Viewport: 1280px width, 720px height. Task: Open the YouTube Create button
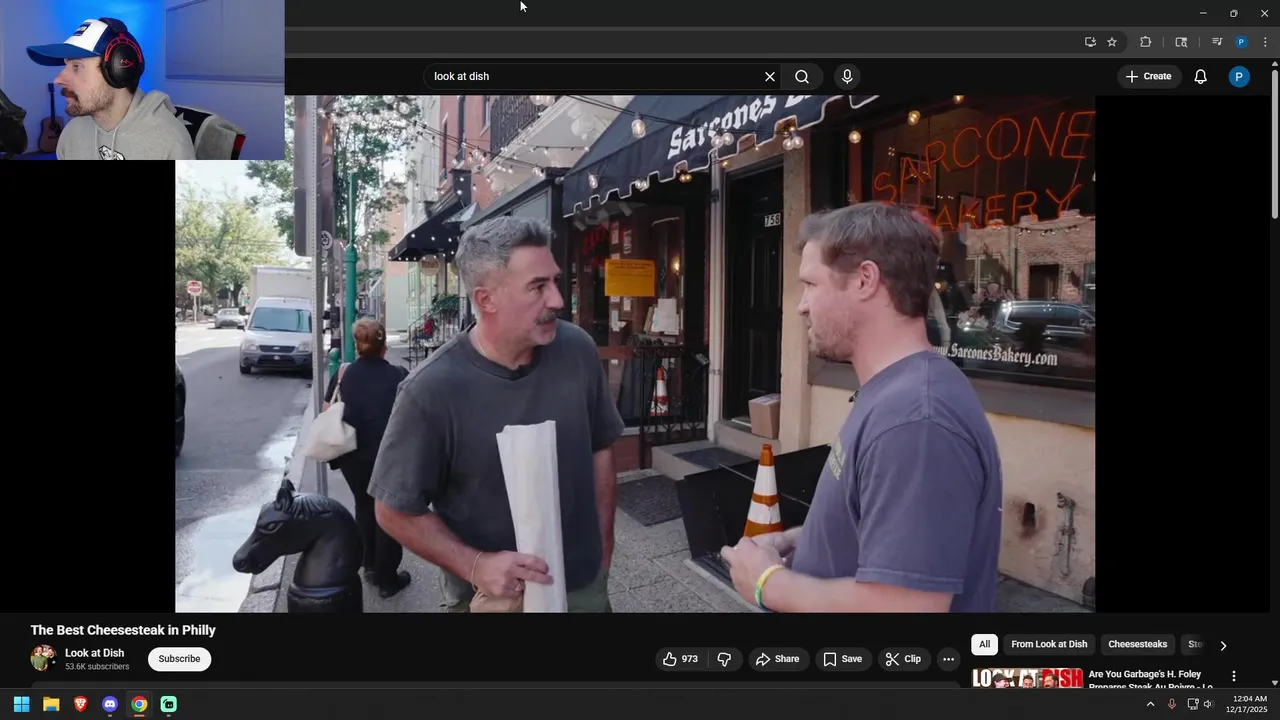[x=1148, y=77]
